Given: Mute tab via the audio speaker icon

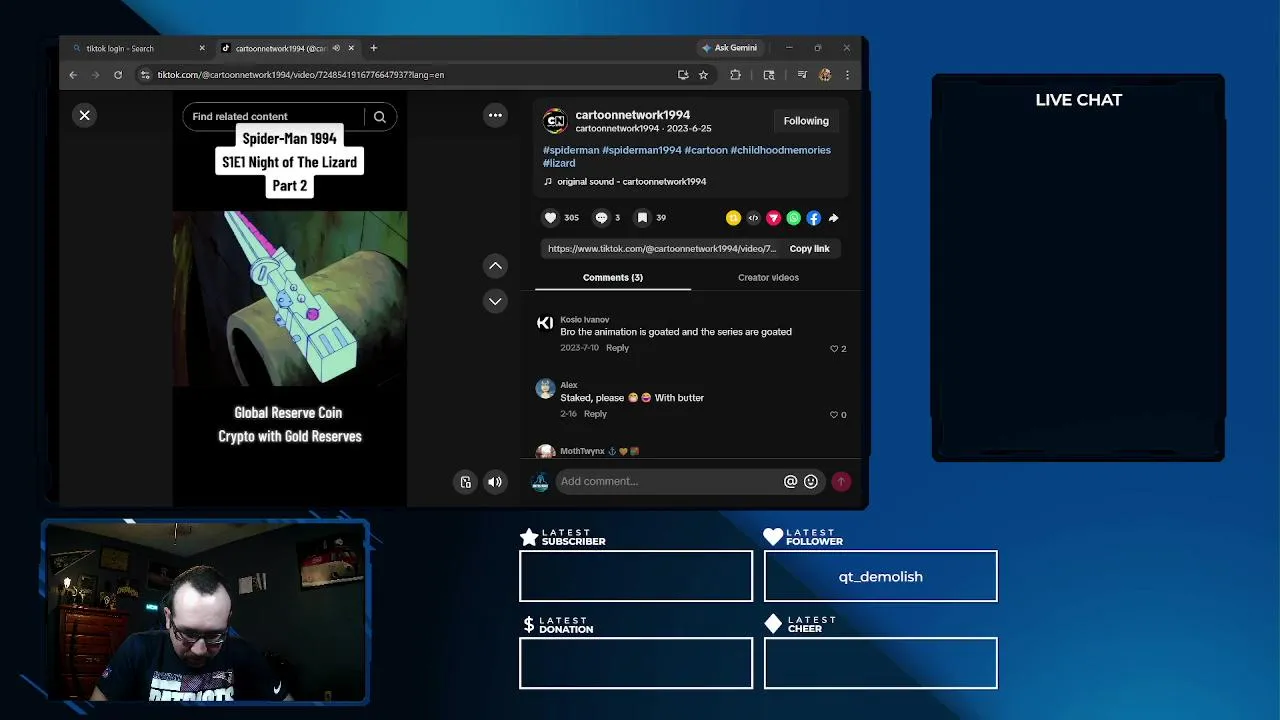Looking at the screenshot, I should [336, 48].
